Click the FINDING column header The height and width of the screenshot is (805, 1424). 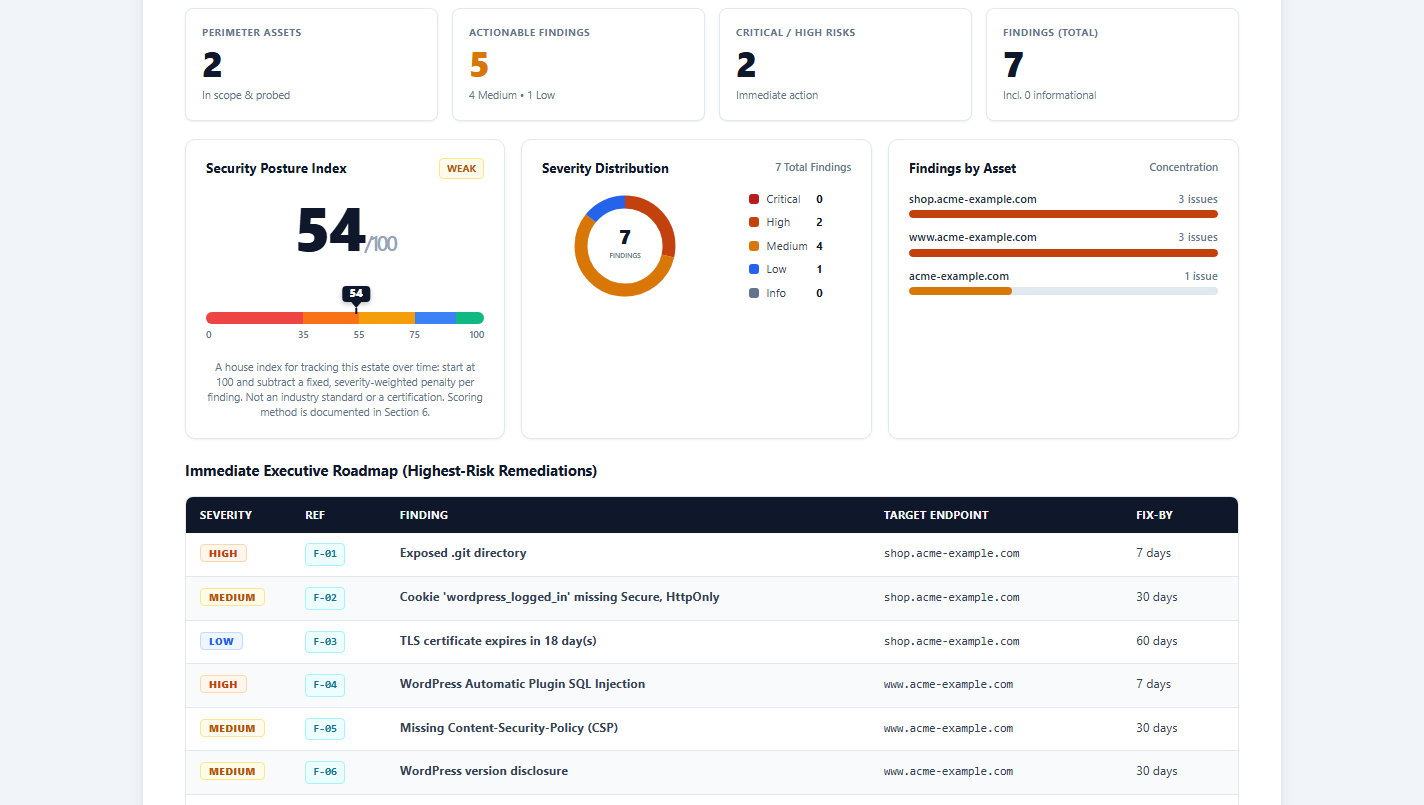(424, 515)
